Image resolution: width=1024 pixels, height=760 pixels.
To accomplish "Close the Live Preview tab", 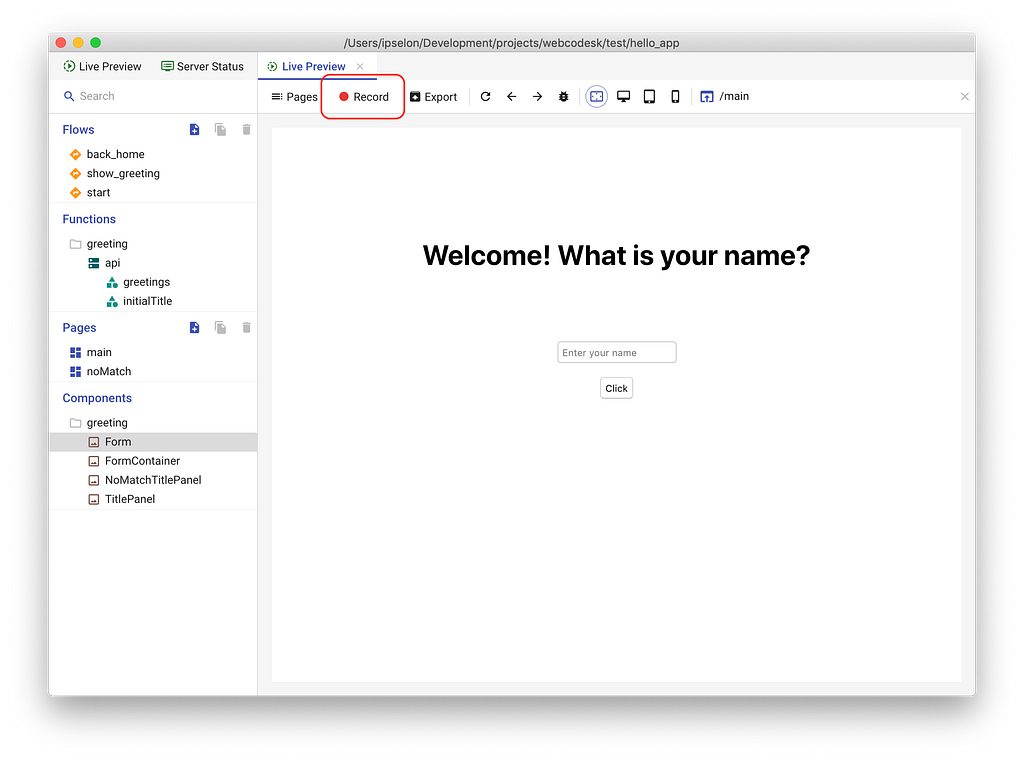I will click(360, 67).
